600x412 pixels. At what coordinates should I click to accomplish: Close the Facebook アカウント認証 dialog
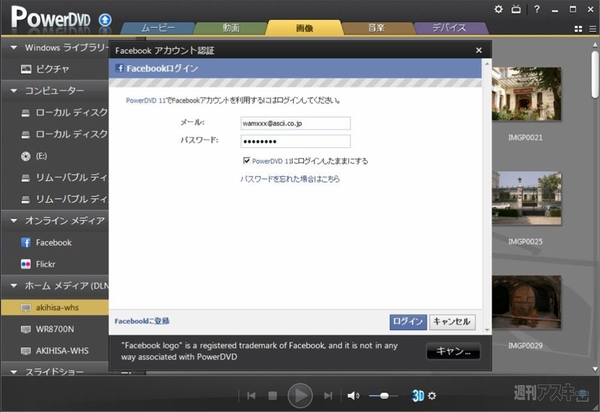[x=479, y=50]
